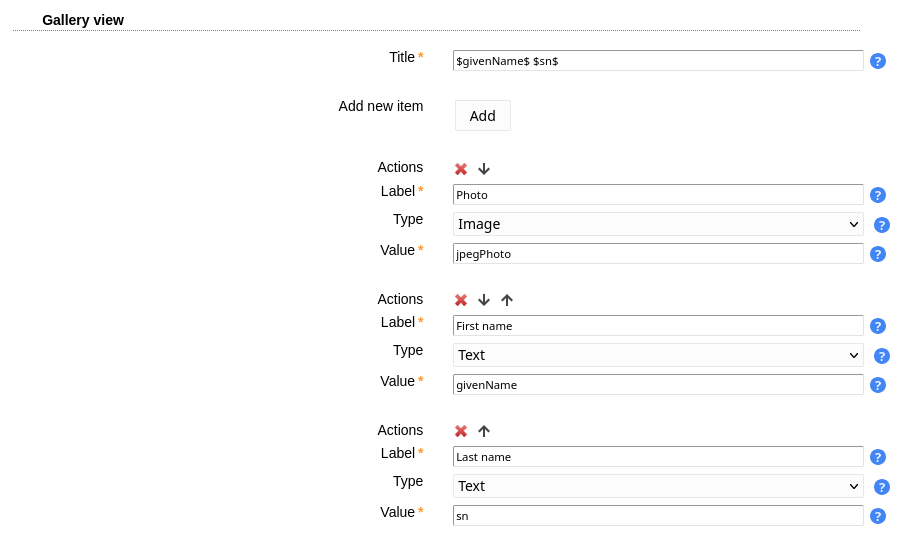The width and height of the screenshot is (920, 547).
Task: Delete the Last name gallery item
Action: click(461, 431)
